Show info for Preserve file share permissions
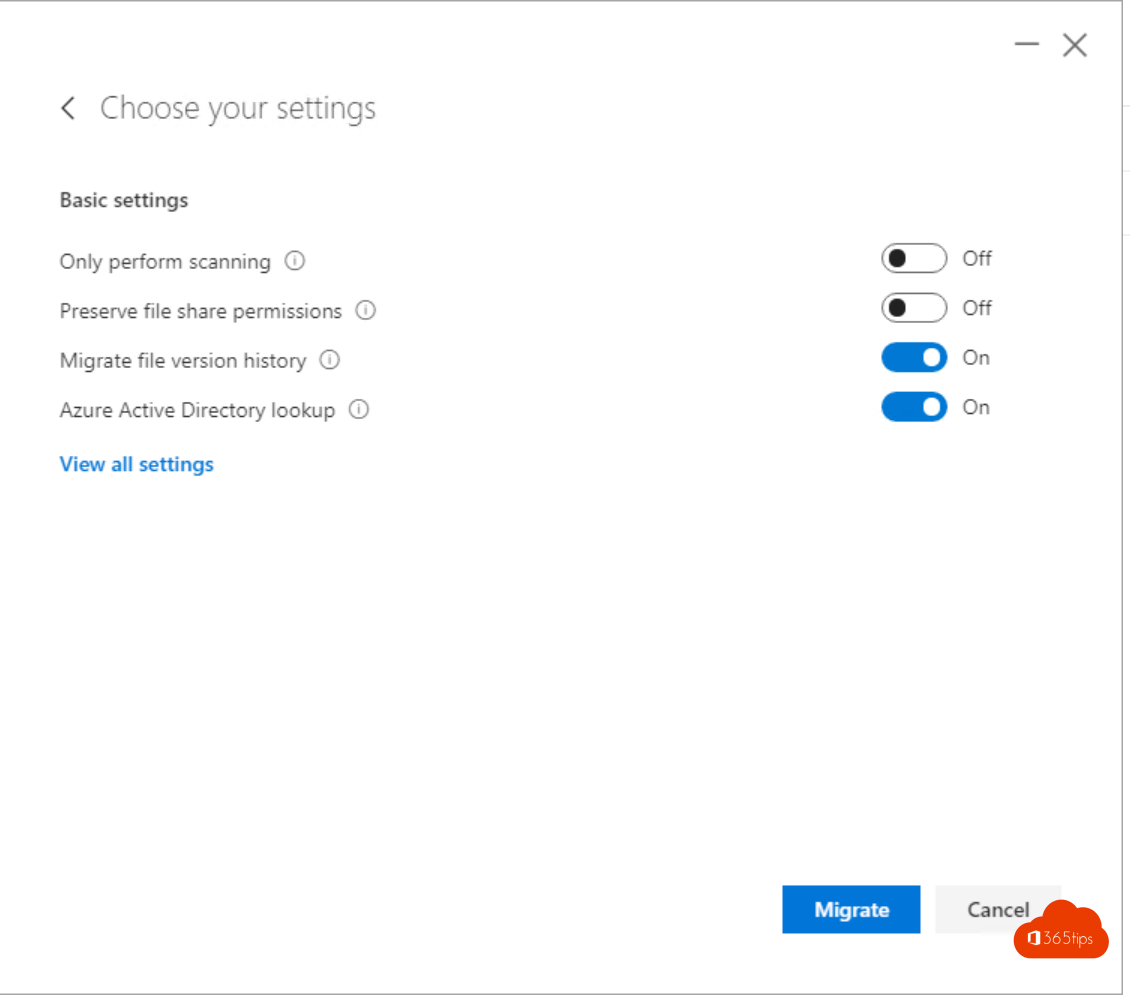 pyautogui.click(x=365, y=310)
